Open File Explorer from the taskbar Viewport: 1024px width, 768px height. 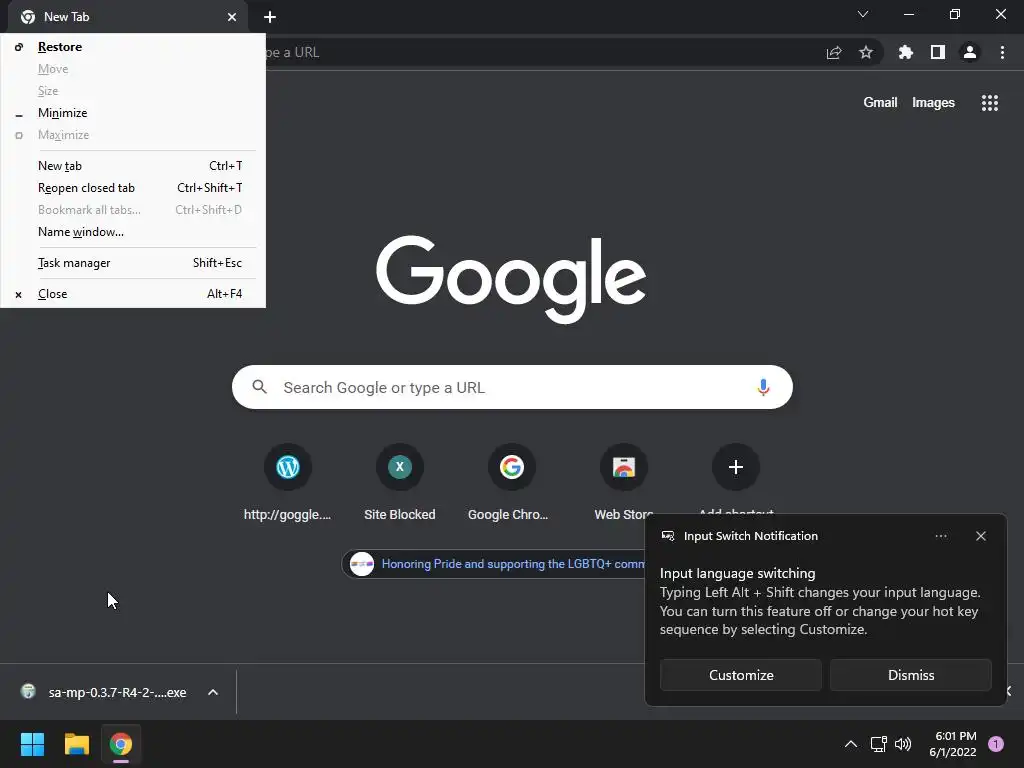click(x=76, y=744)
